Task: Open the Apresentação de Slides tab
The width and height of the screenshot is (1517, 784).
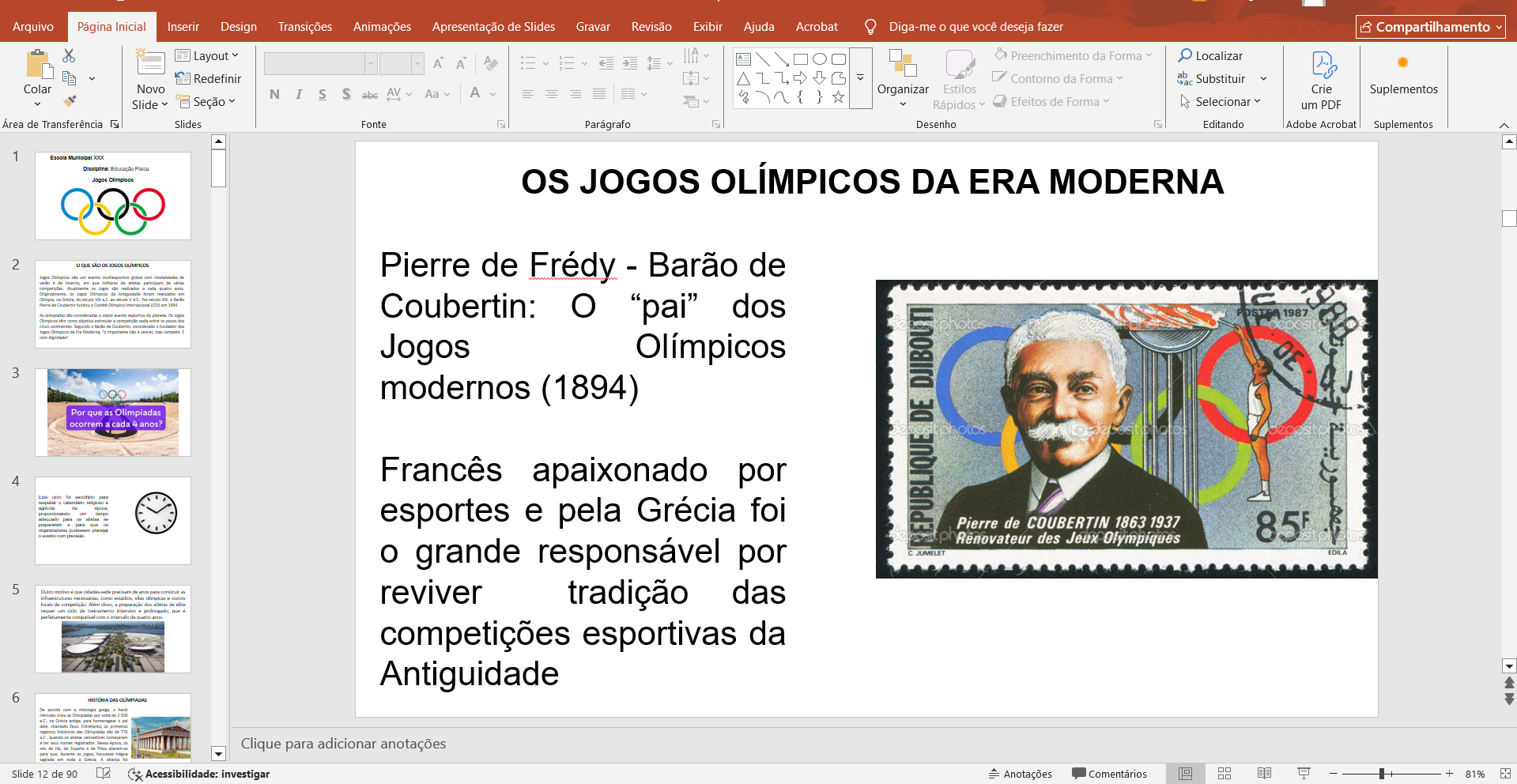Action: tap(493, 27)
